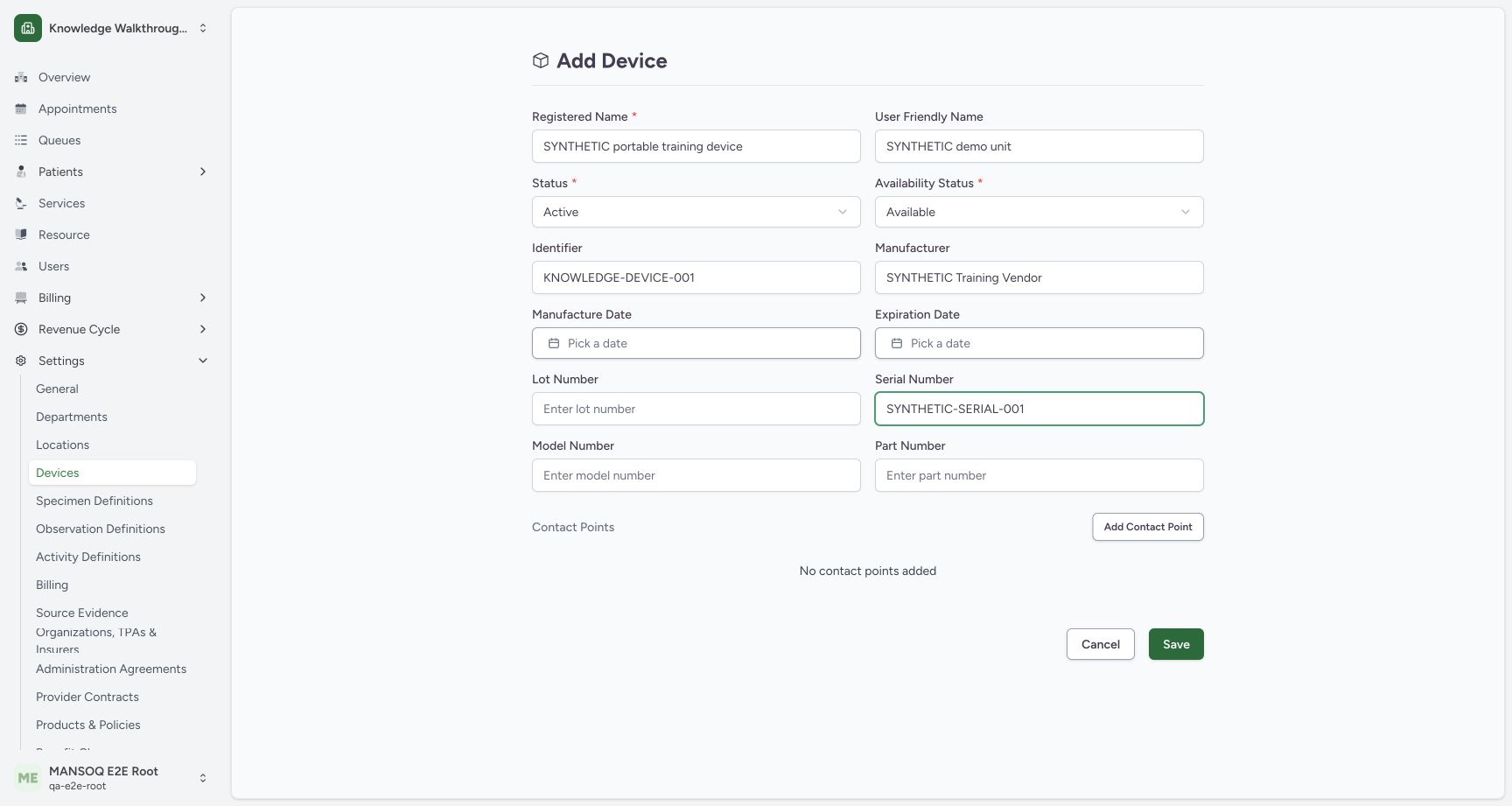This screenshot has height=806, width=1512.
Task: Expand the Patients submenu chevron
Action: pyautogui.click(x=203, y=172)
